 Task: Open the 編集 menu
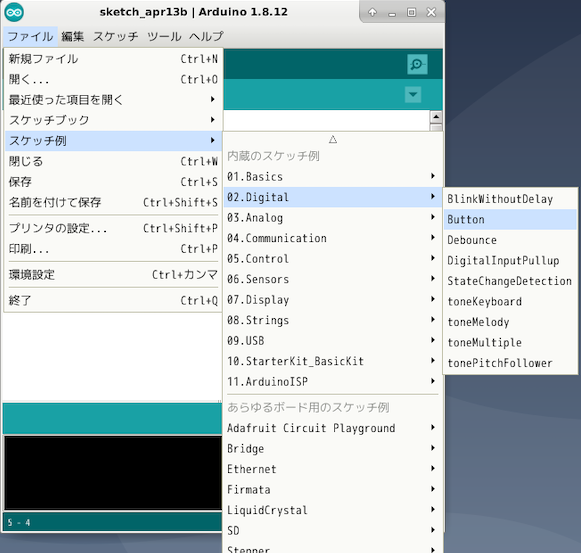tap(73, 36)
